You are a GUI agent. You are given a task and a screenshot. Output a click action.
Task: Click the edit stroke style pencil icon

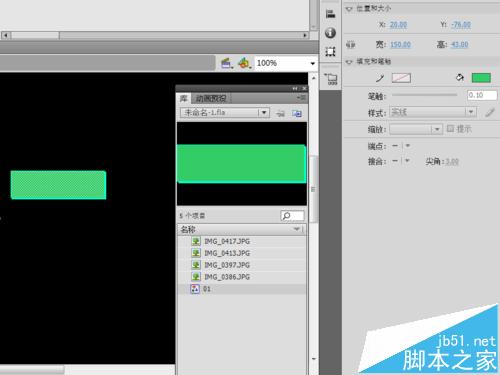(x=490, y=112)
